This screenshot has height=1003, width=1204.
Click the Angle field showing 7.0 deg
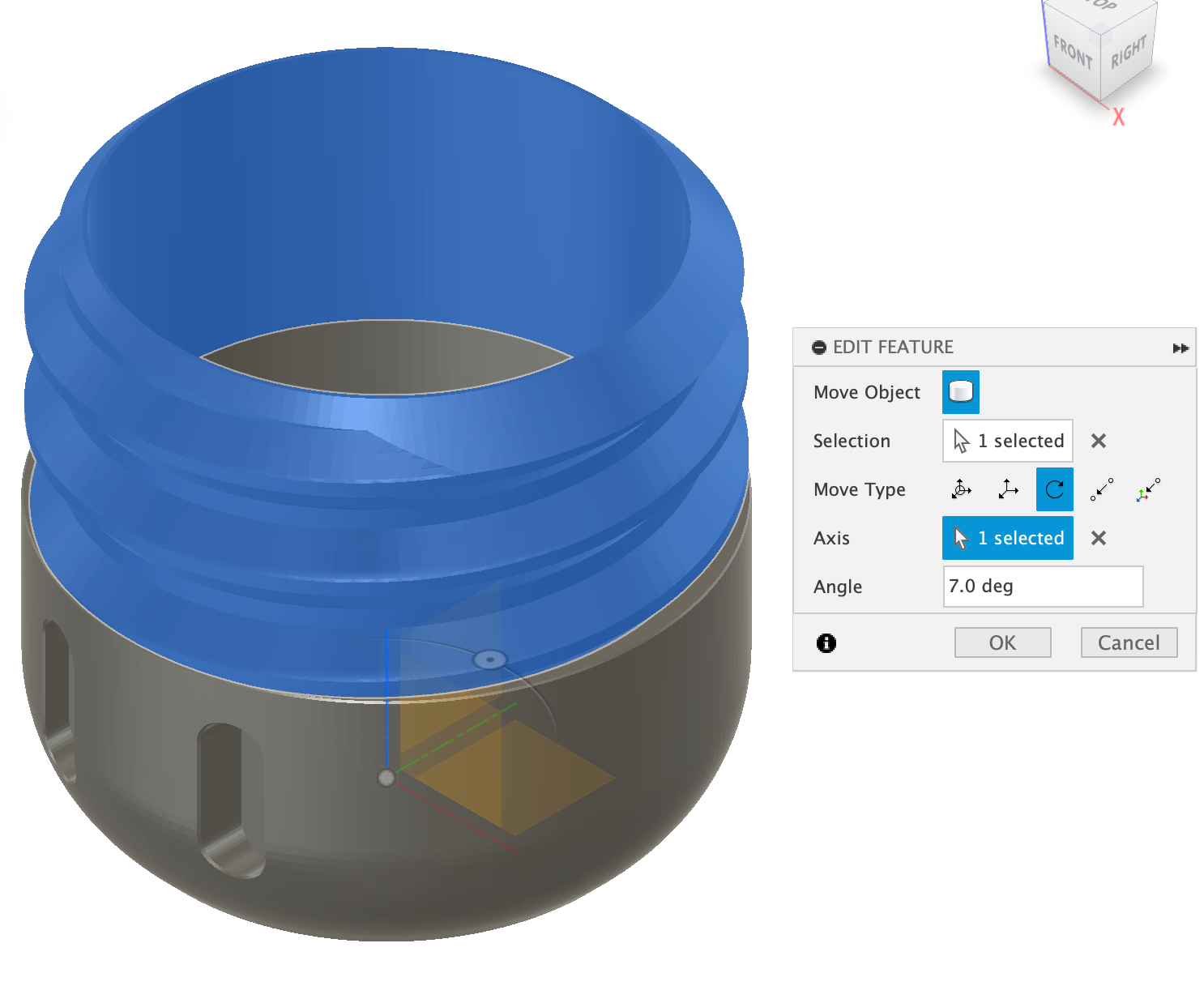click(x=1044, y=587)
